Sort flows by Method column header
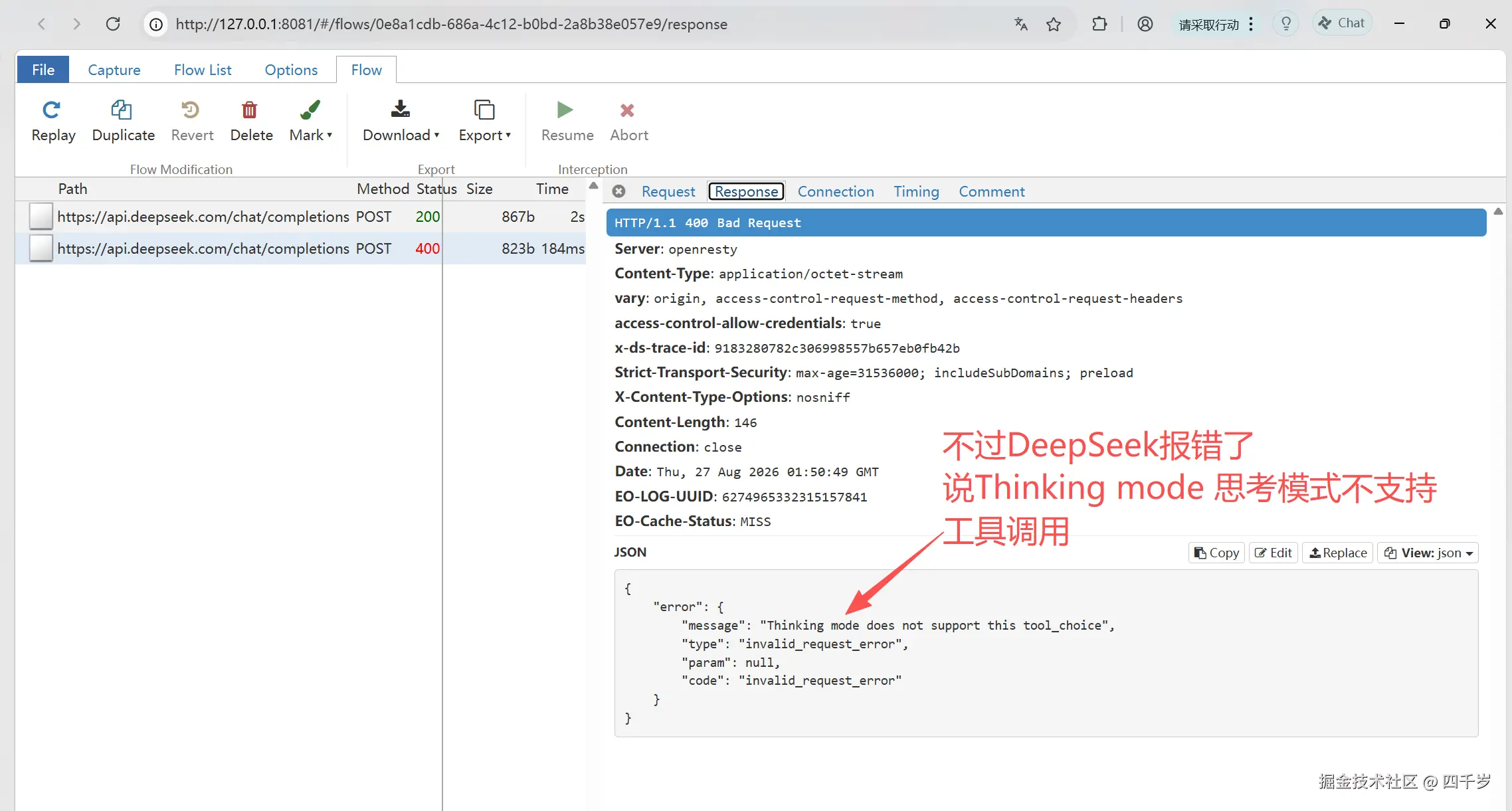The image size is (1512, 811). tap(383, 189)
